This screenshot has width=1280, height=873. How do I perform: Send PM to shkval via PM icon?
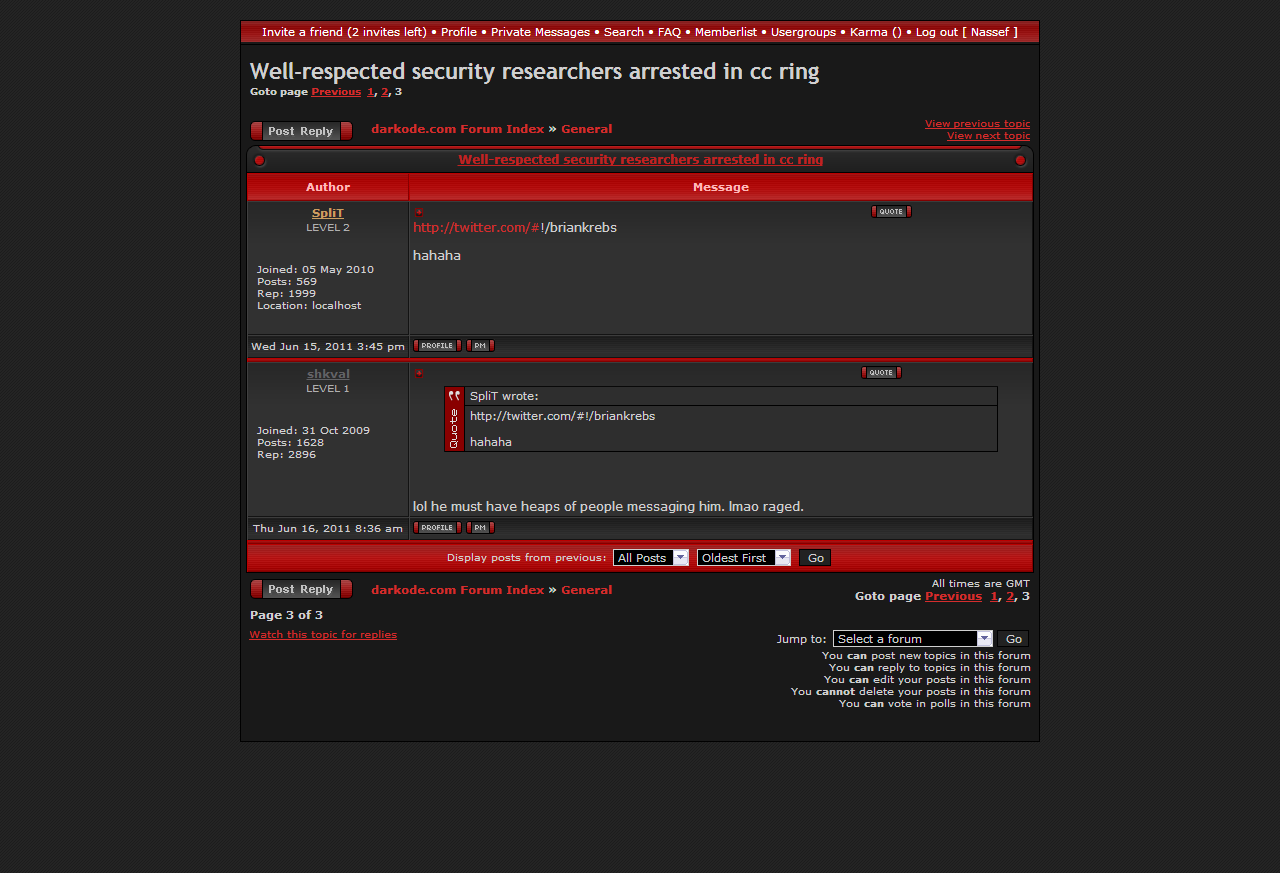pos(480,528)
